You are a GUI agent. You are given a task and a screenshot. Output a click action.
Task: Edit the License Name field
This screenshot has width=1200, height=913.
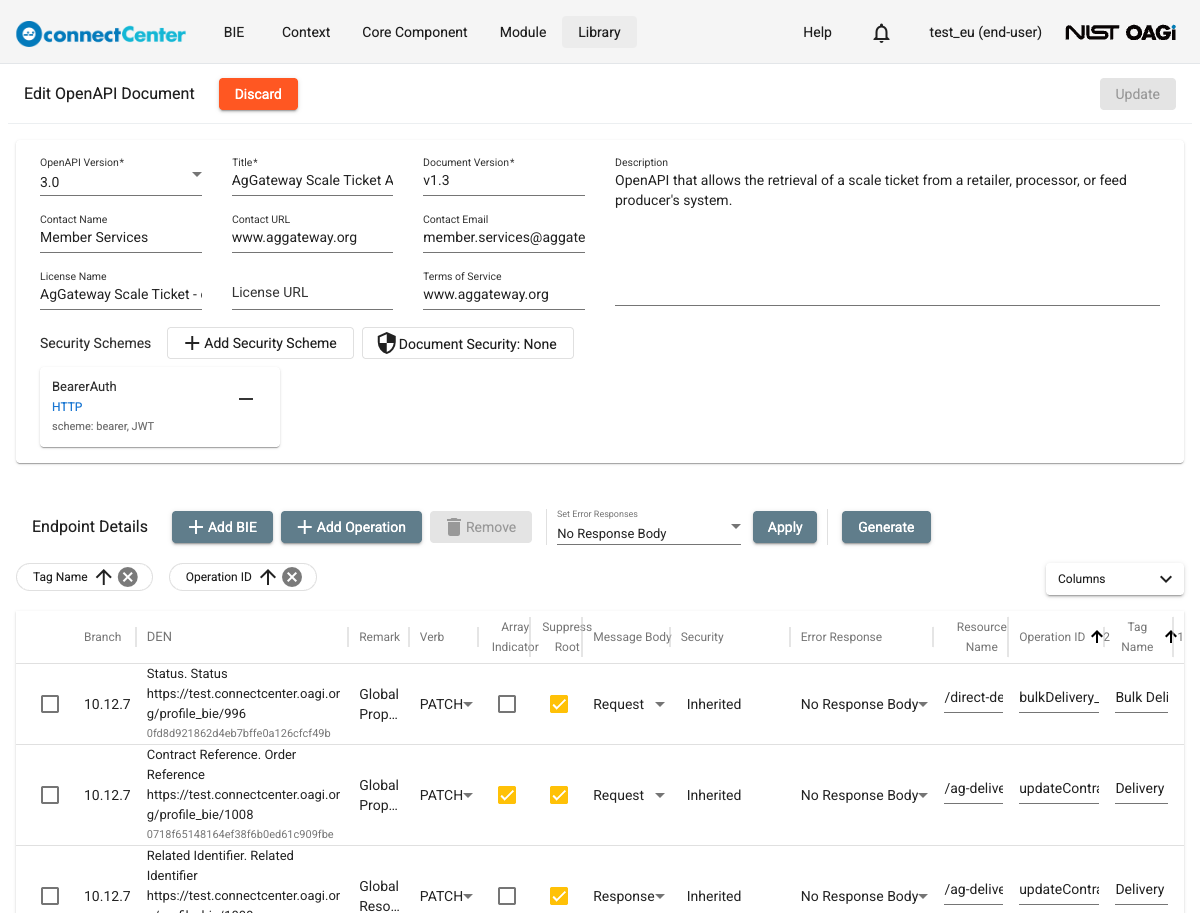121,295
